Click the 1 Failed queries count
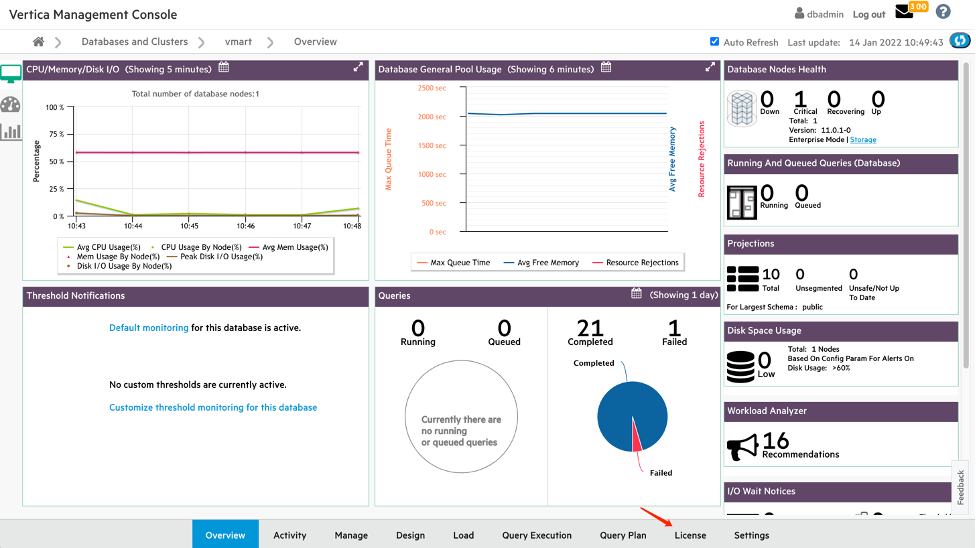The width and height of the screenshot is (976, 548). pos(674,328)
